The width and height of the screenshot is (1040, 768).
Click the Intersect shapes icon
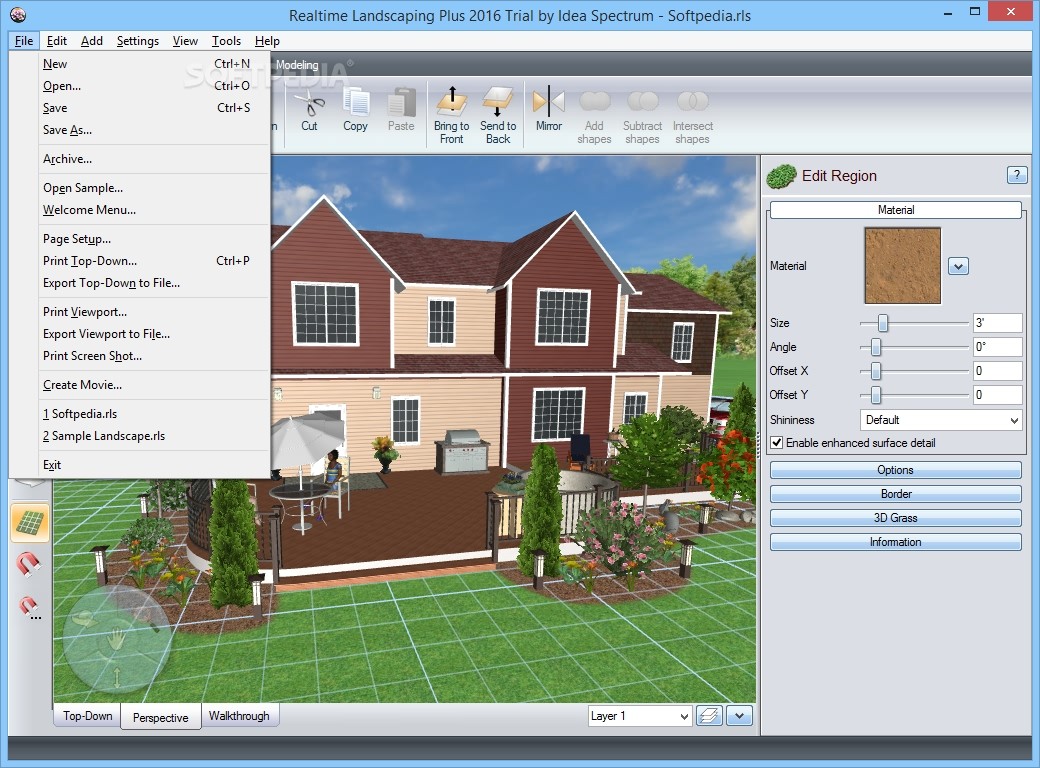point(692,101)
